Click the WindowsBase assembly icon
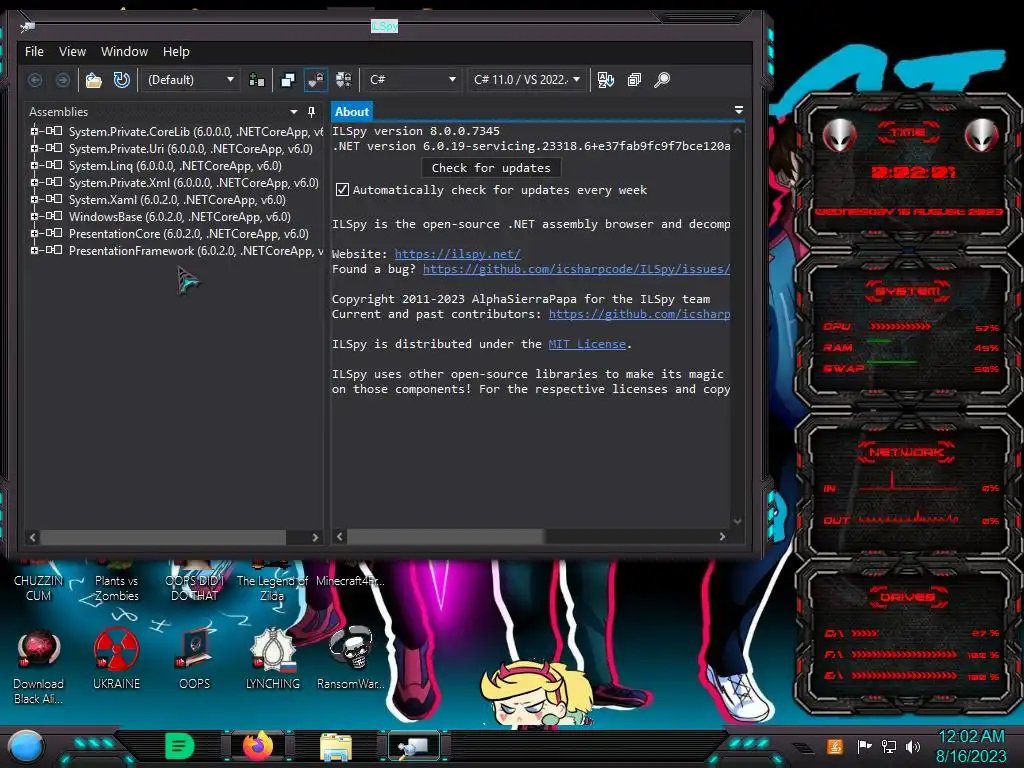 click(x=54, y=216)
